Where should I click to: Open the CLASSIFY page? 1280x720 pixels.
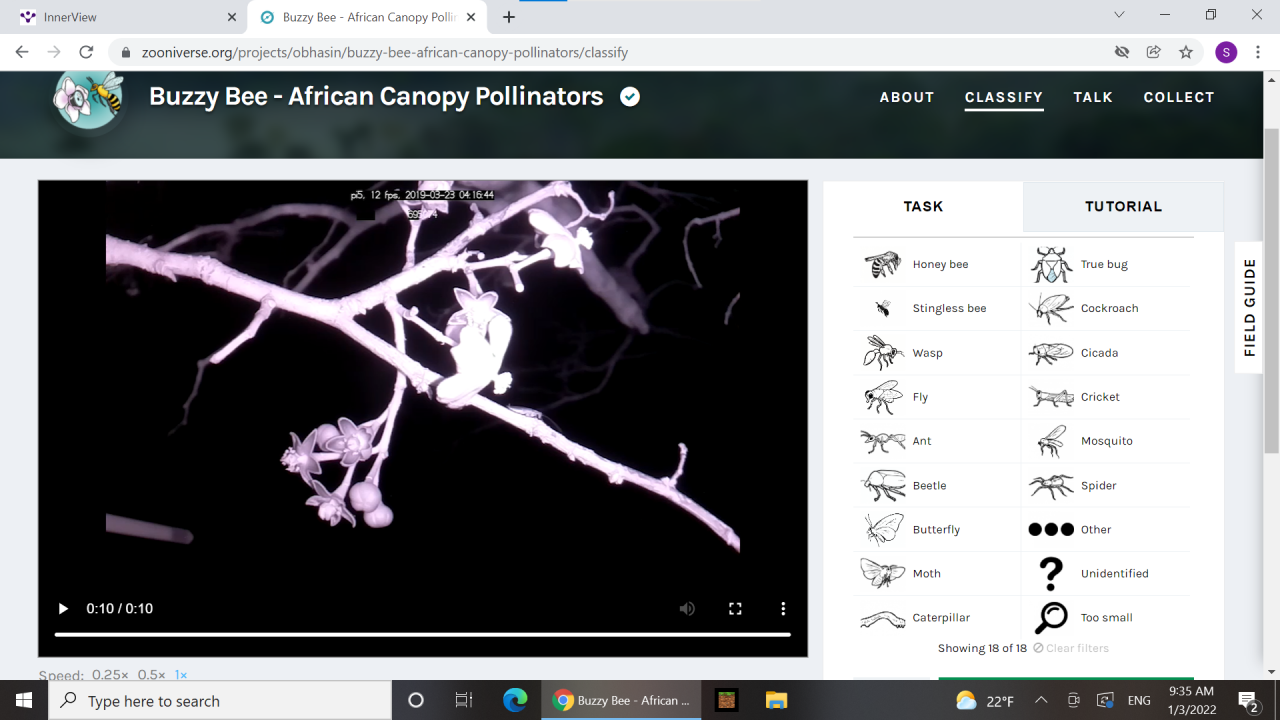[x=1004, y=97]
